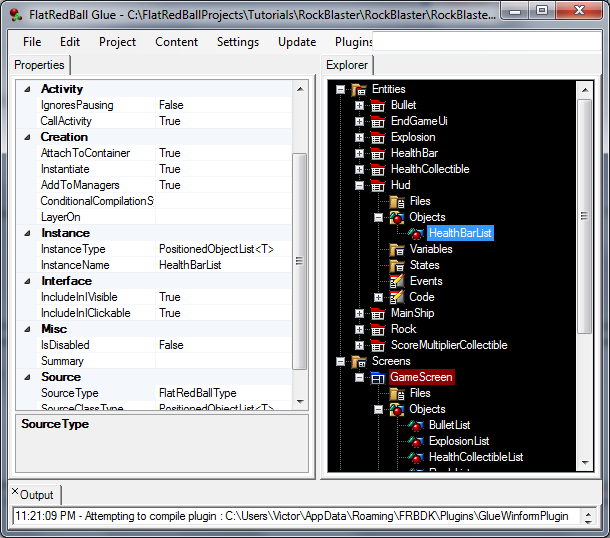Close the Output tab with X
Image resolution: width=610 pixels, height=538 pixels.
[x=15, y=491]
